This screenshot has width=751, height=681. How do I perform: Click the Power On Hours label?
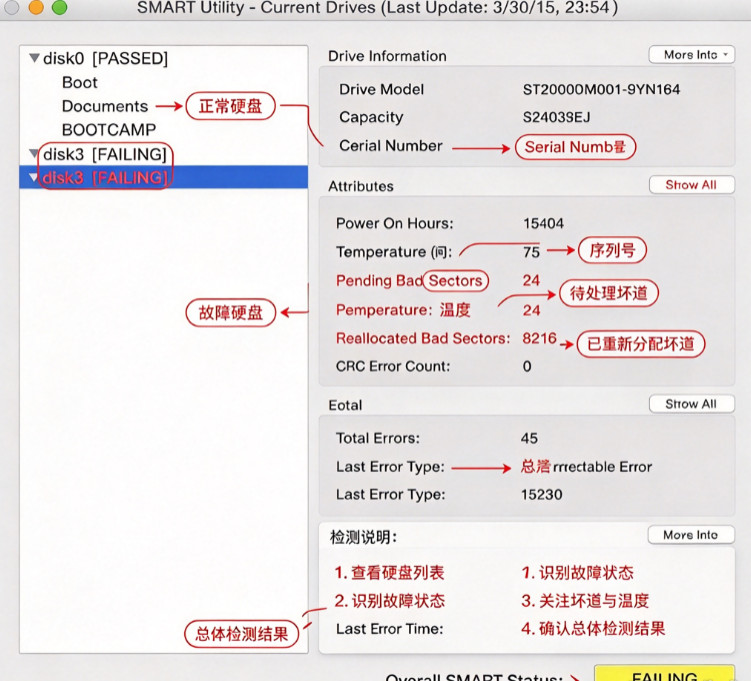pos(394,223)
